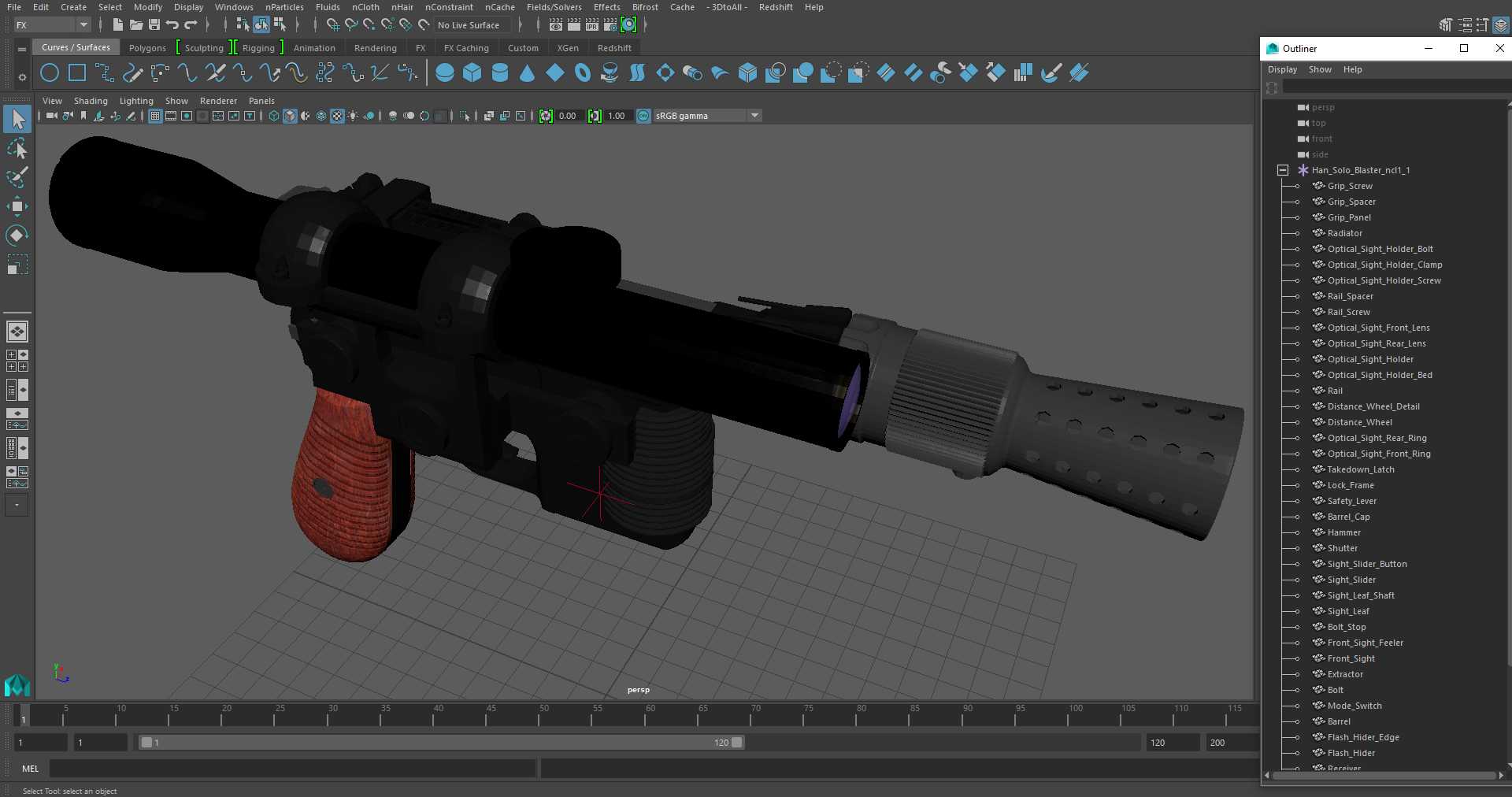Viewport: 1512px width, 797px height.
Task: Open the IPR render icon
Action: tap(592, 25)
